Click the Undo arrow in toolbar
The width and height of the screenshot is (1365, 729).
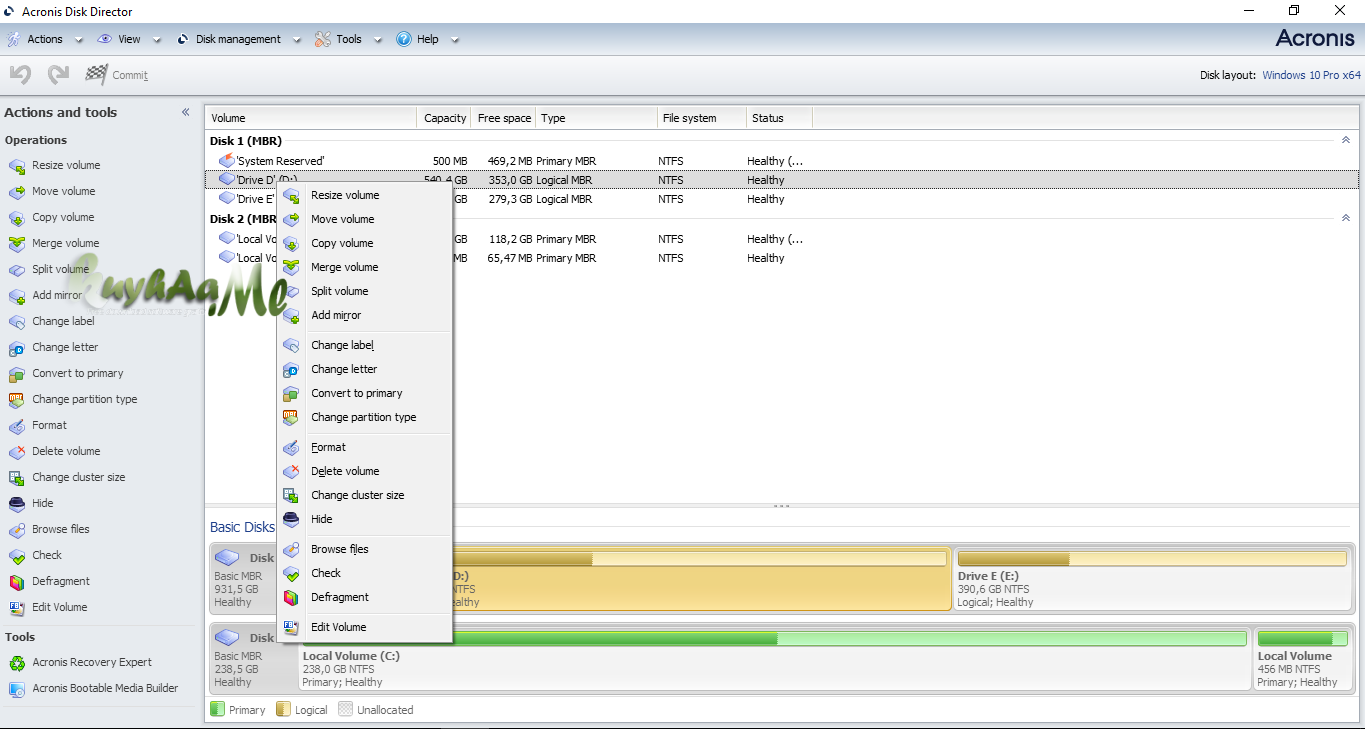point(21,75)
